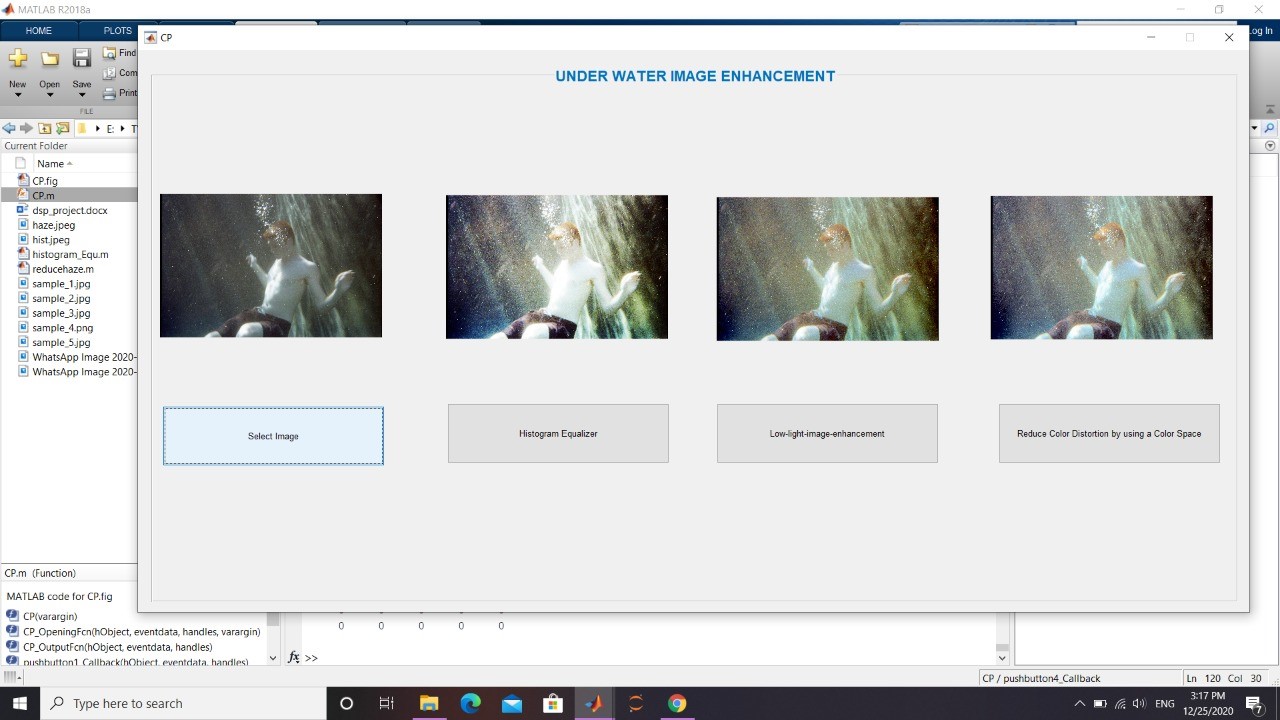Open File Explorer from the taskbar
This screenshot has width=1280, height=720.
point(429,703)
